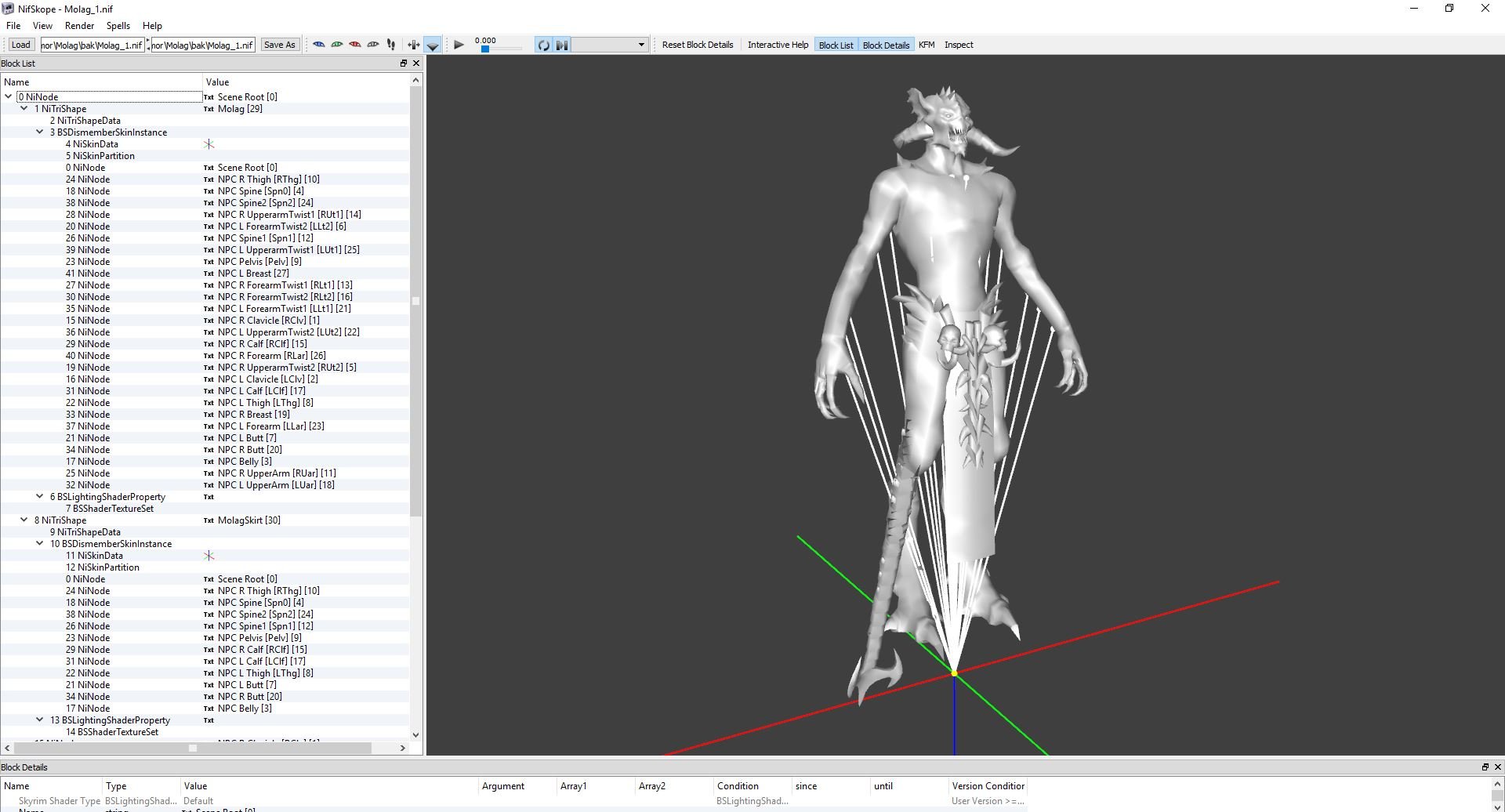Click the Txt icon of 6 BSLightingShaderProperty row
Image resolution: width=1505 pixels, height=812 pixels.
[209, 497]
